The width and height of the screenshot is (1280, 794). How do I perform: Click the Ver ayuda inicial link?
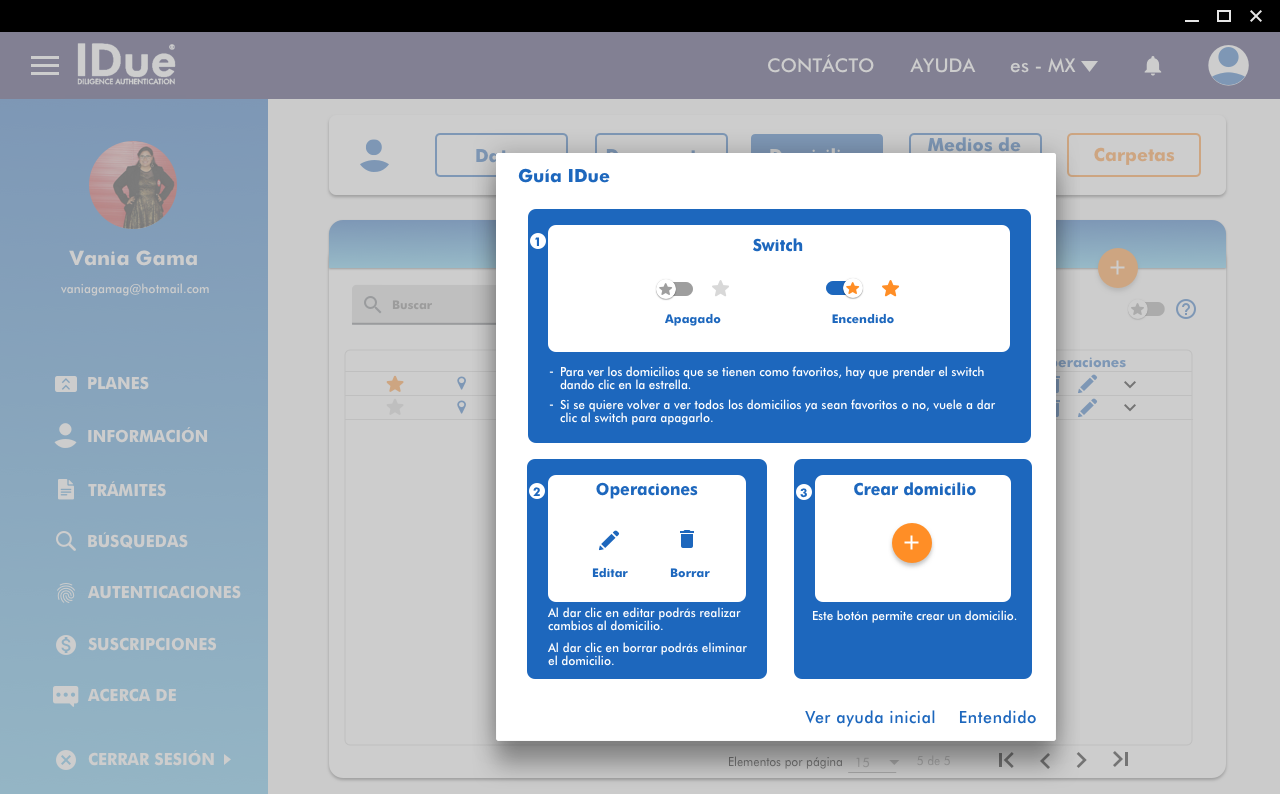[x=870, y=718]
